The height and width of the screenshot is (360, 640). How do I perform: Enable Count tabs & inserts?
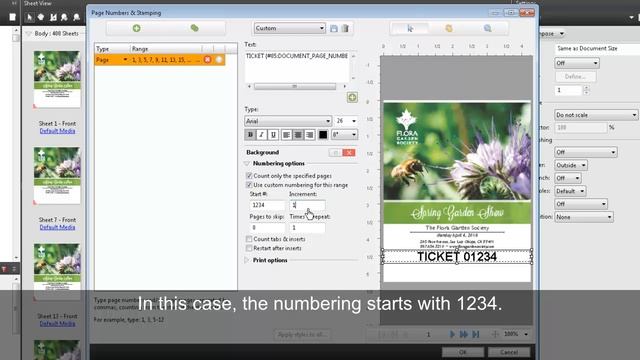point(249,239)
